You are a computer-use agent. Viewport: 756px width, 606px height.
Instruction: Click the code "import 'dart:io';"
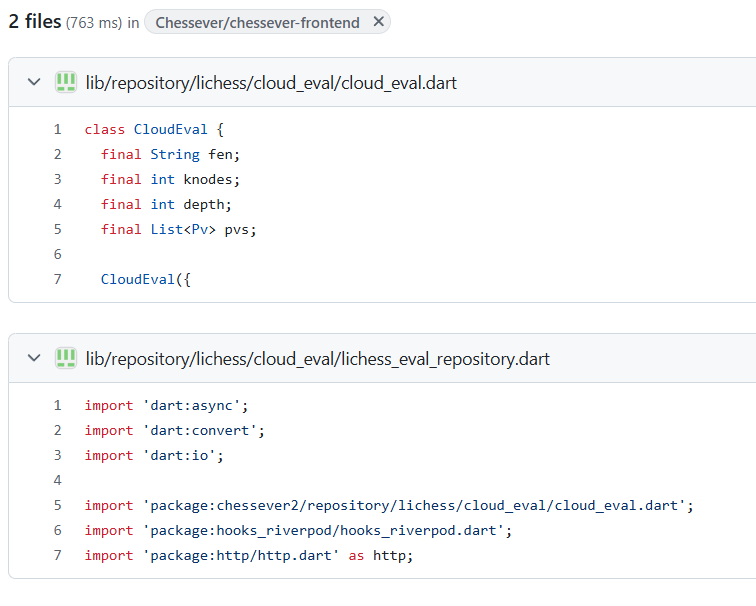(x=154, y=456)
